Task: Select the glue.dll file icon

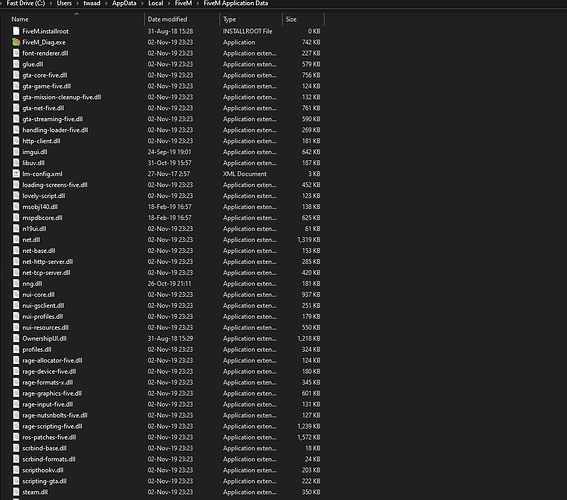Action: [x=16, y=64]
